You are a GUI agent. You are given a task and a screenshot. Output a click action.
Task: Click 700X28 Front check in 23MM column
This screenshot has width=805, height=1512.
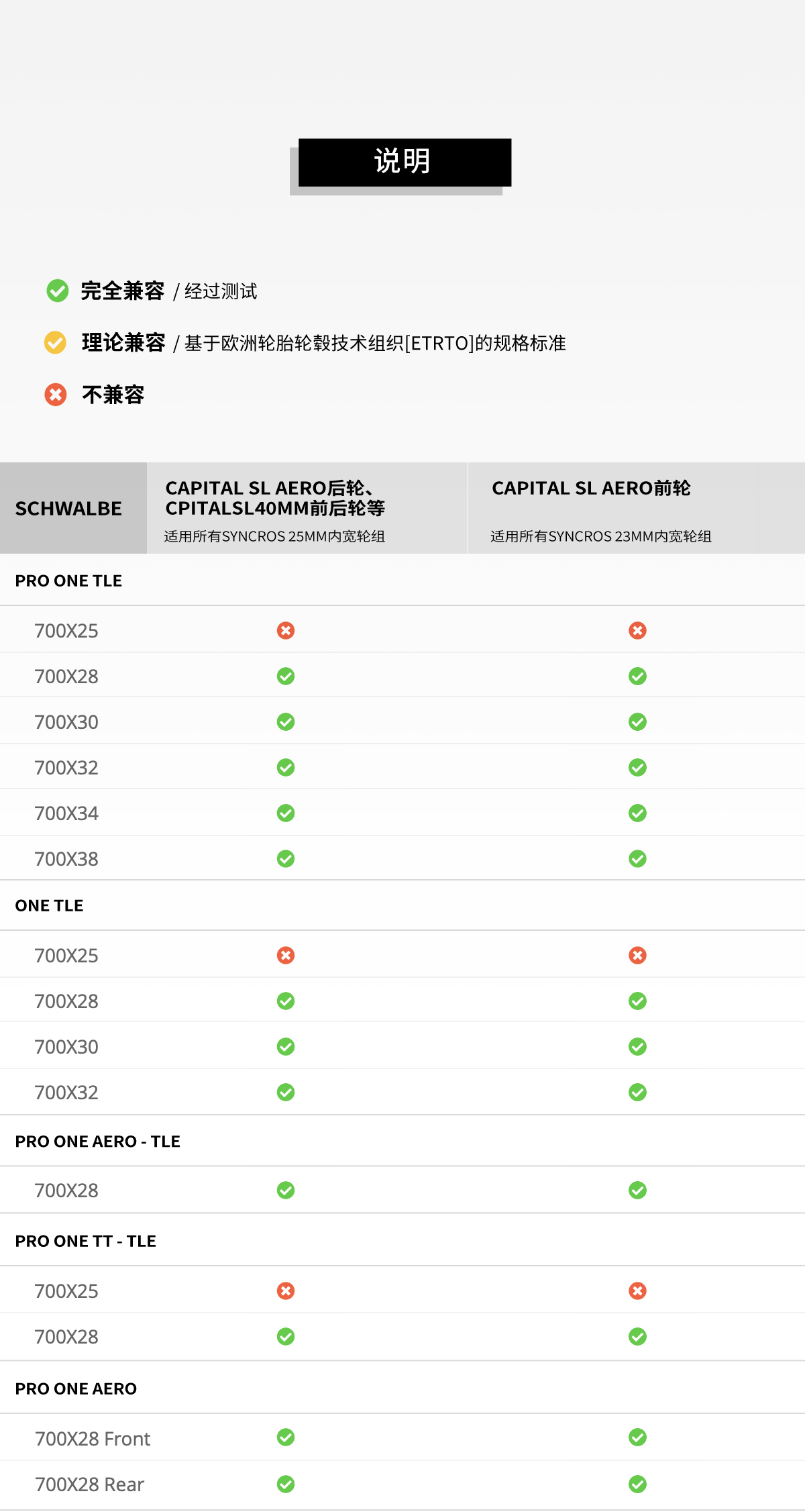click(x=637, y=1437)
